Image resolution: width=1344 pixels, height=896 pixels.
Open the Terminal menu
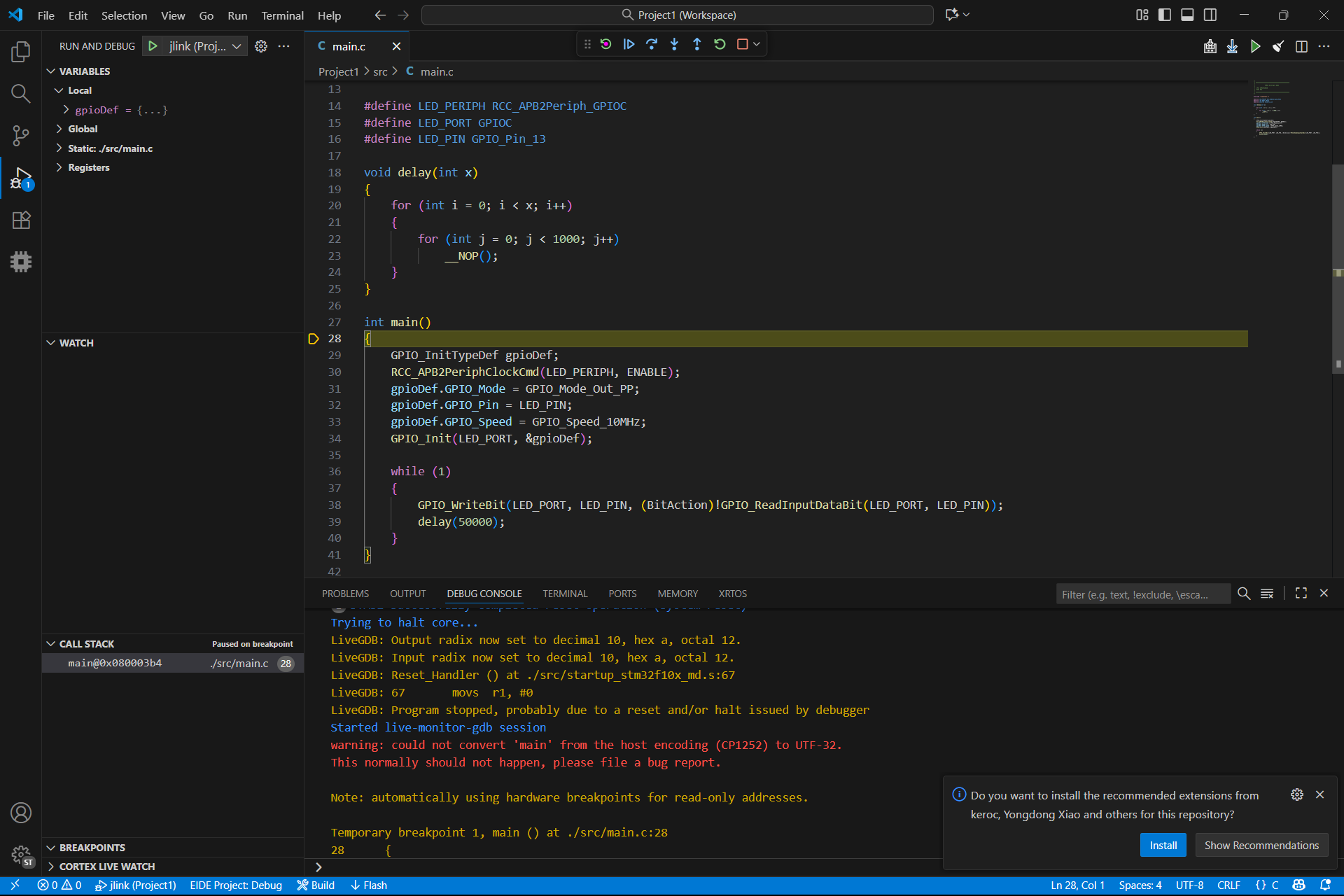click(x=282, y=15)
